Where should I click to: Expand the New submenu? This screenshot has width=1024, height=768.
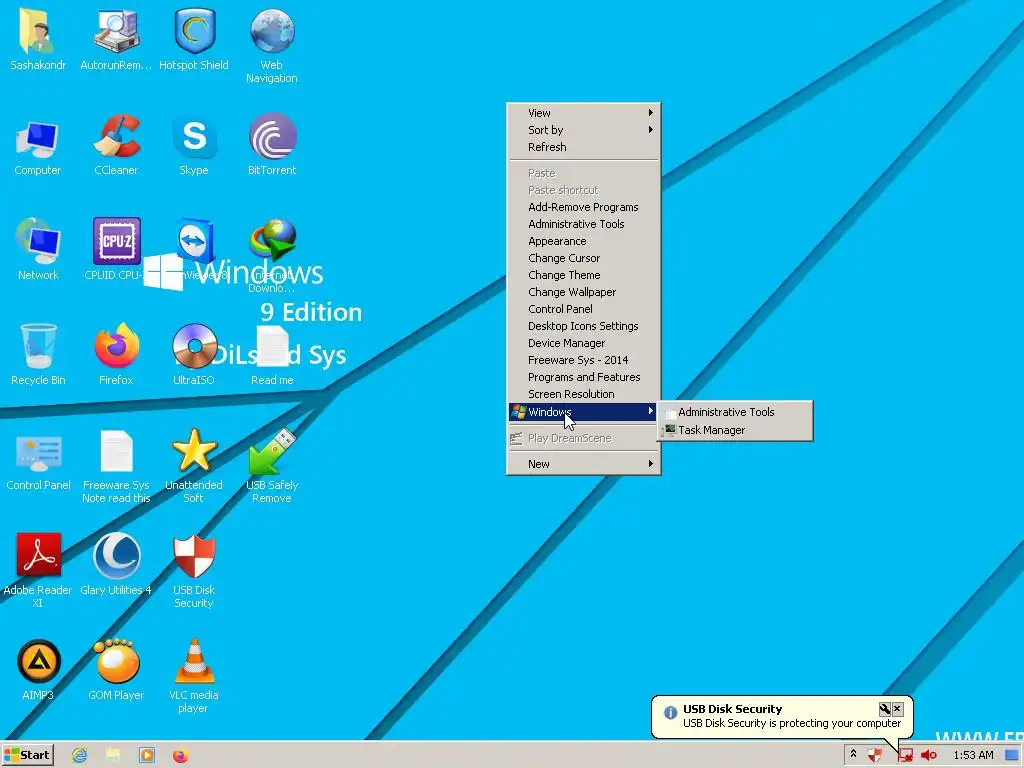point(583,464)
